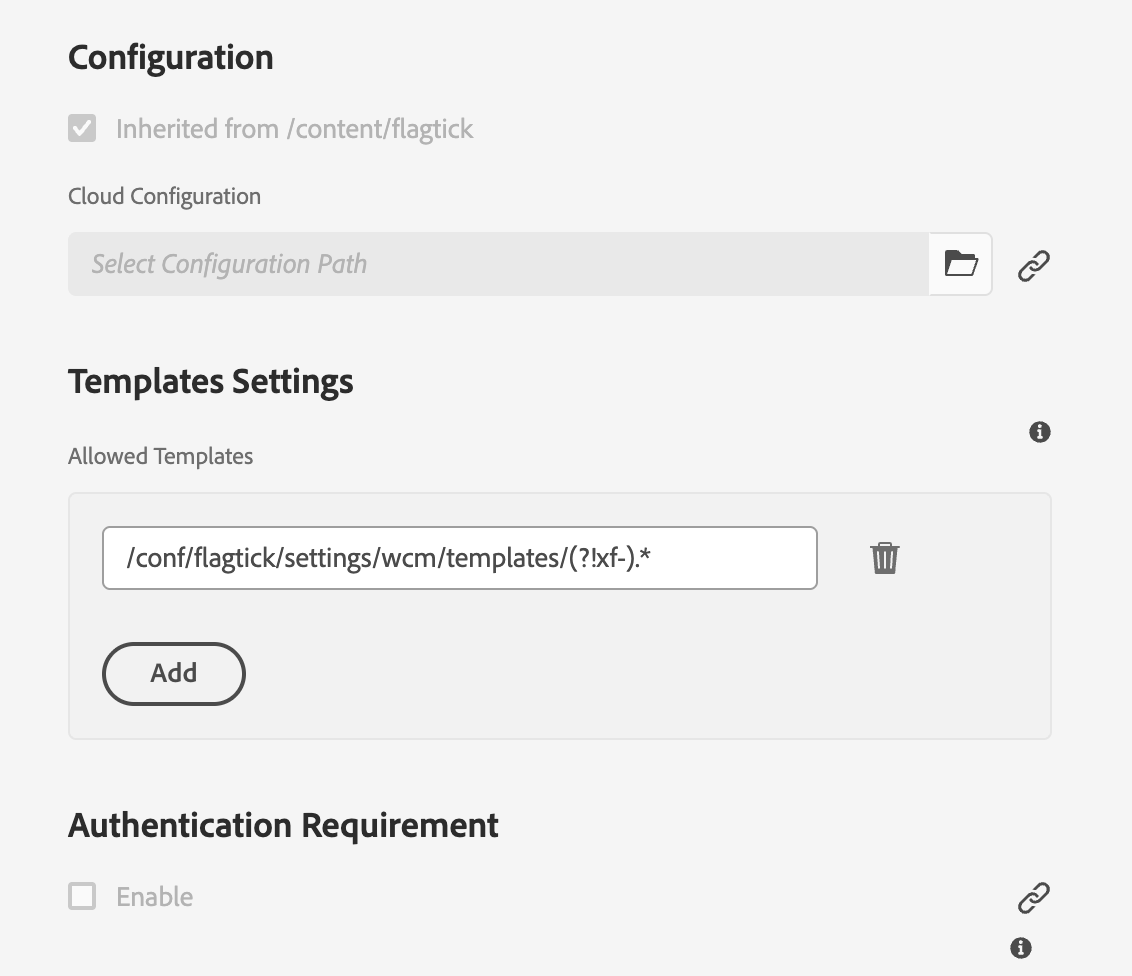Click the link icon beside Authentication Requirement
This screenshot has width=1132, height=976.
[x=1033, y=897]
